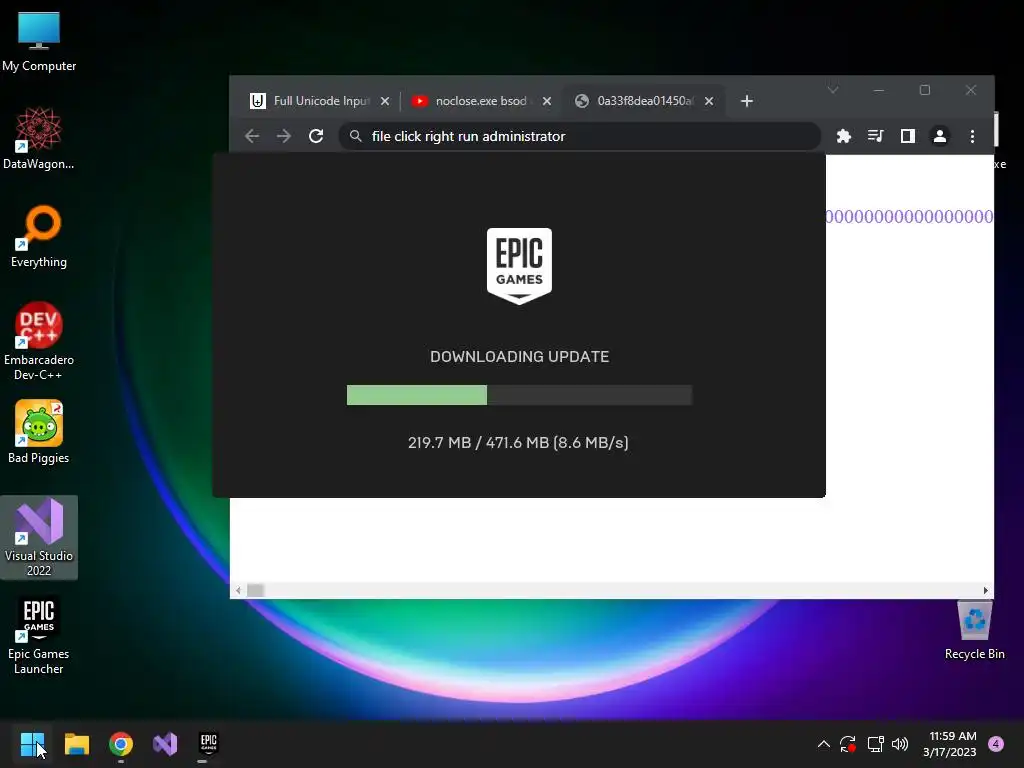
Task: Open Chrome extensions puzzle icon
Action: point(844,136)
